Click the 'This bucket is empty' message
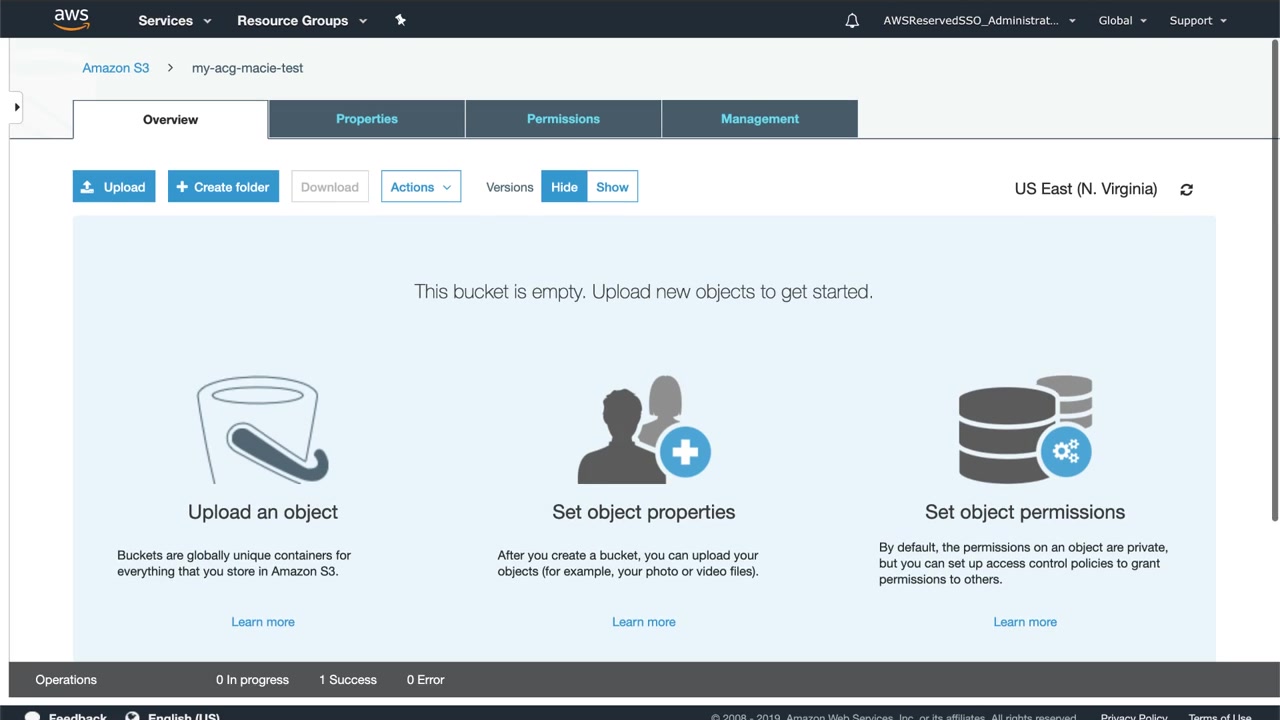This screenshot has width=1280, height=720. click(x=644, y=292)
